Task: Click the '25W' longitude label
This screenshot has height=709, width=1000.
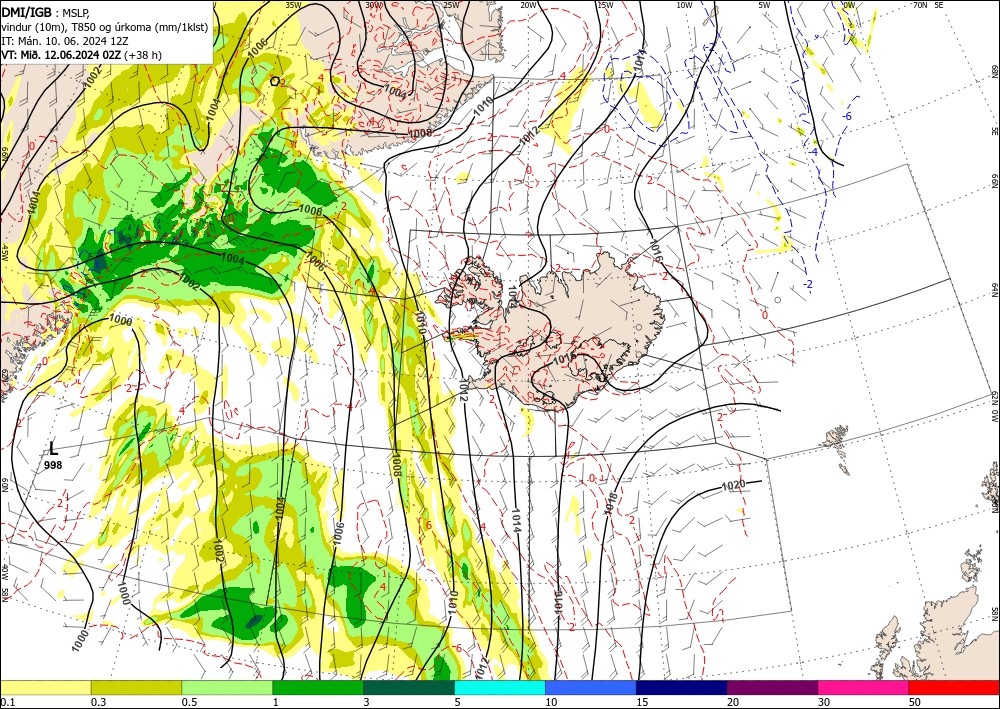Action: [451, 5]
